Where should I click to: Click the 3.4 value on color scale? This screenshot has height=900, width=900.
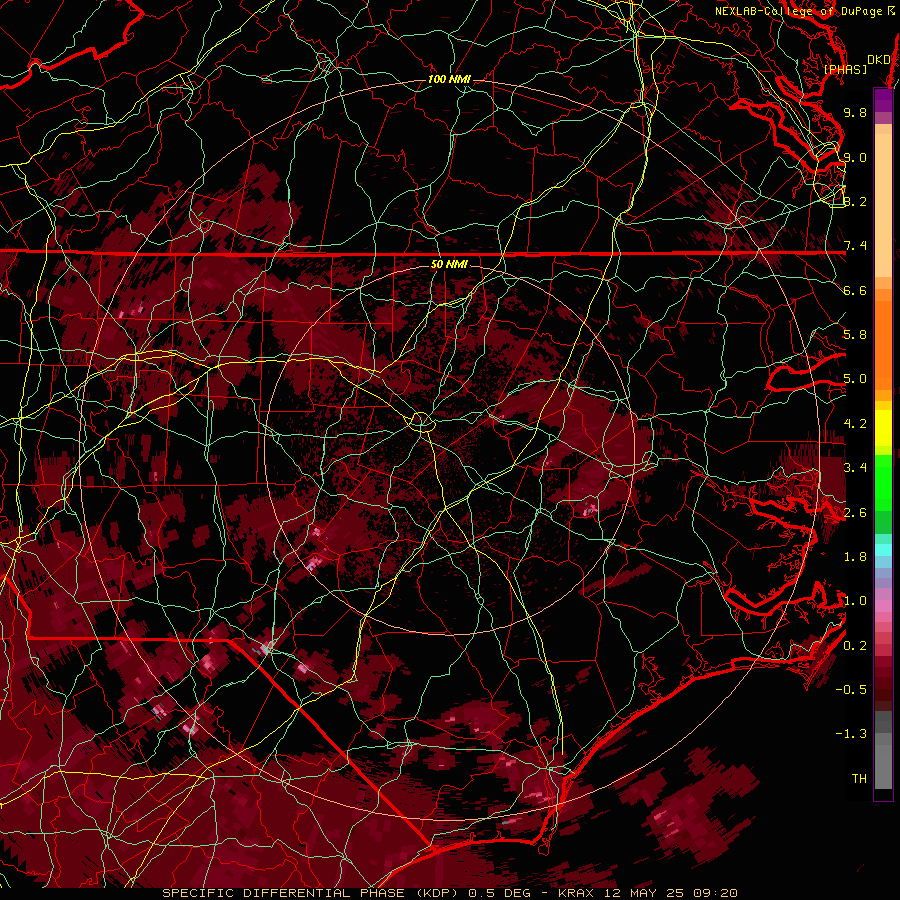855,468
